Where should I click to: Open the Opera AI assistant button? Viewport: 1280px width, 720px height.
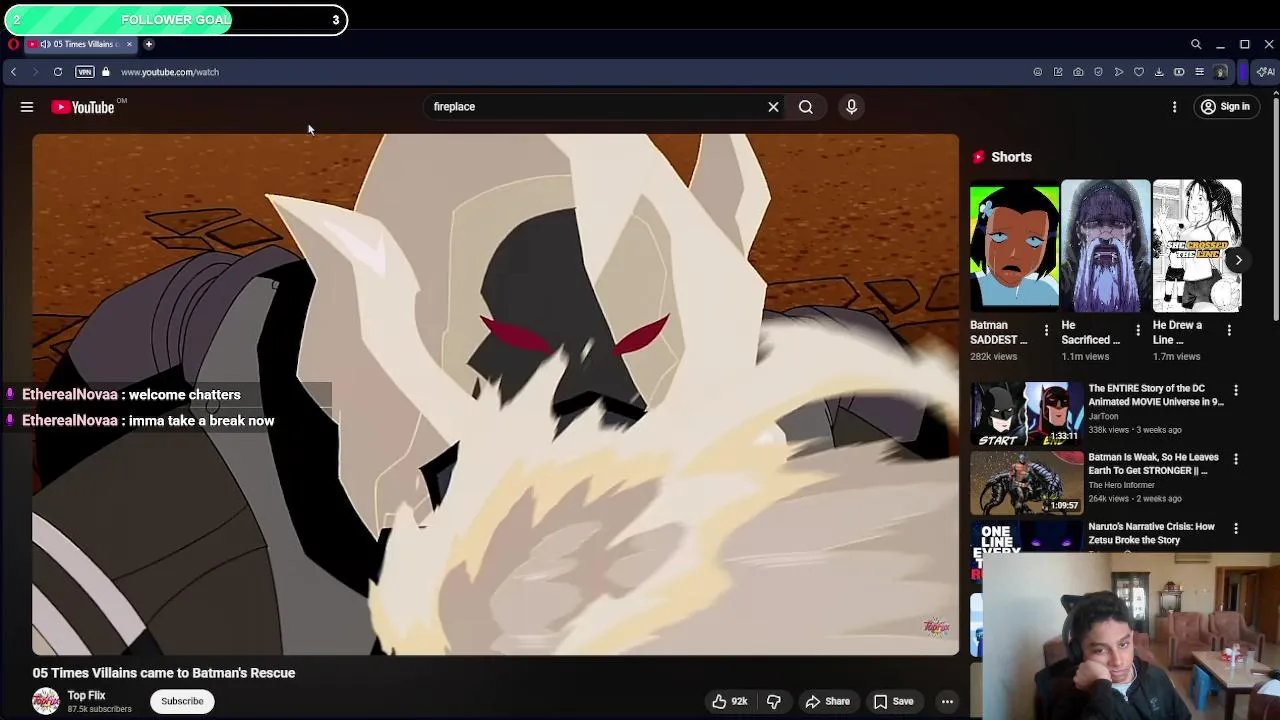pyautogui.click(x=1266, y=72)
